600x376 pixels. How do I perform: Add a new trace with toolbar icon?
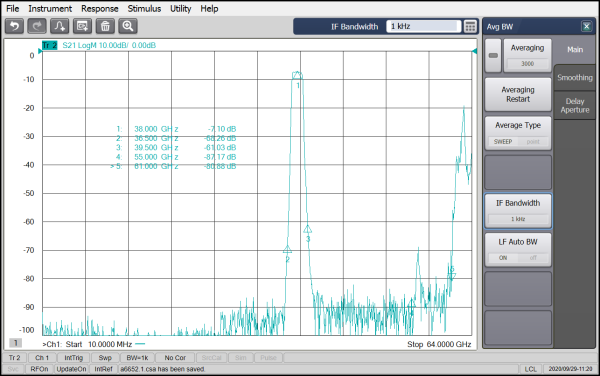[60, 26]
